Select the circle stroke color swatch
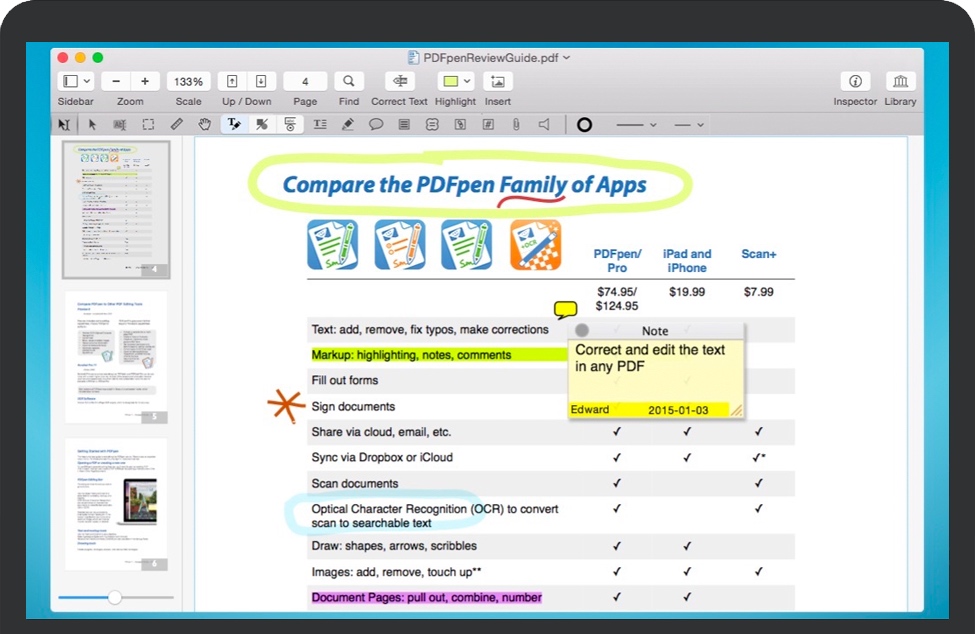This screenshot has height=634, width=975. coord(584,125)
